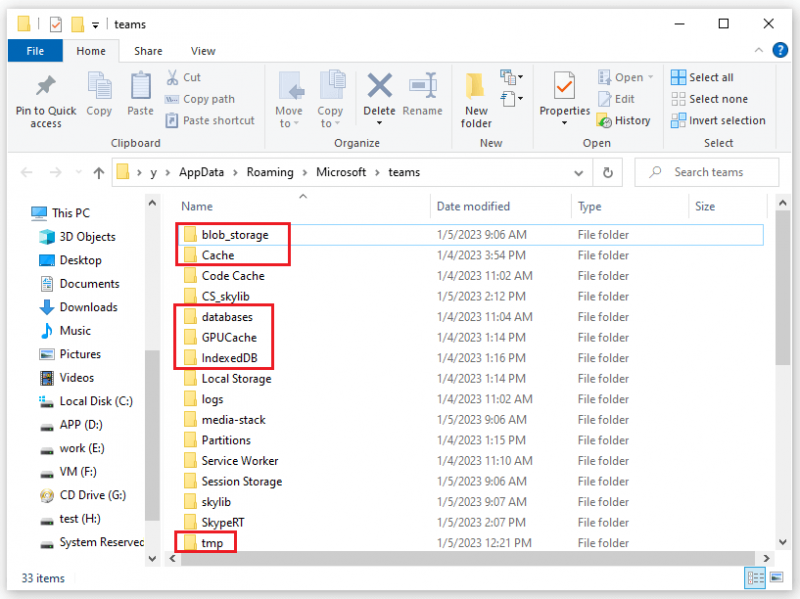The height and width of the screenshot is (599, 800).
Task: Switch to details view toggle
Action: [755, 578]
